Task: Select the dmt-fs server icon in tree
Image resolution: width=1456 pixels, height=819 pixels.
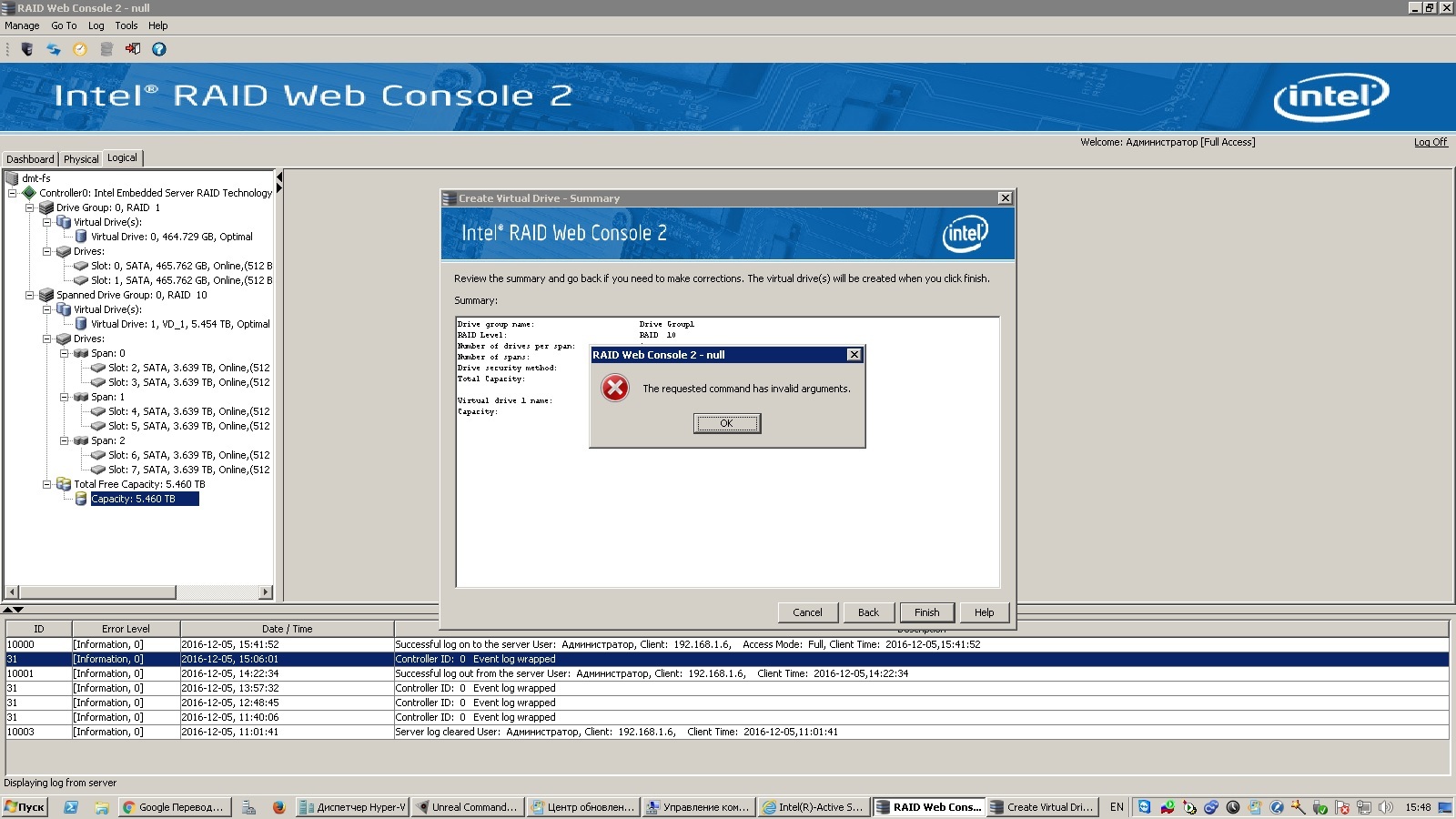Action: 12,178
